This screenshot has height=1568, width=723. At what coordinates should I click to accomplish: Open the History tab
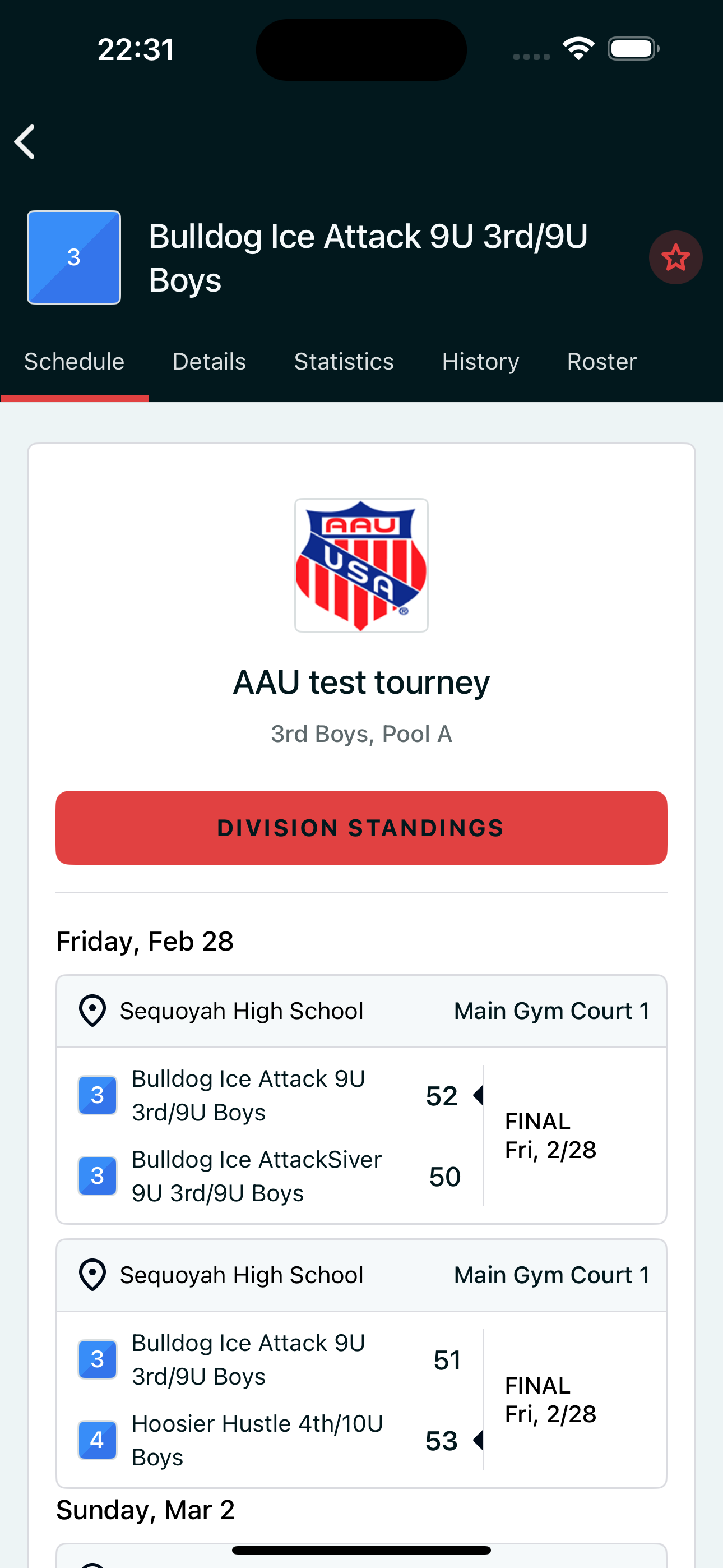tap(480, 362)
